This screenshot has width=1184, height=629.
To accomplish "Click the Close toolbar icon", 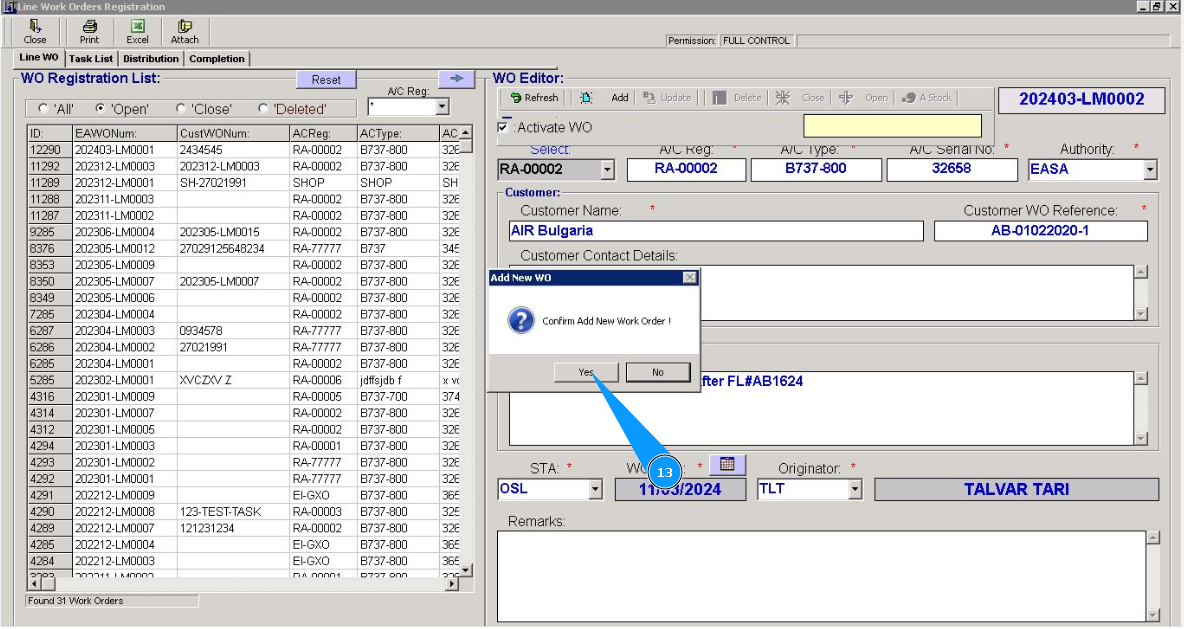I will [x=35, y=31].
